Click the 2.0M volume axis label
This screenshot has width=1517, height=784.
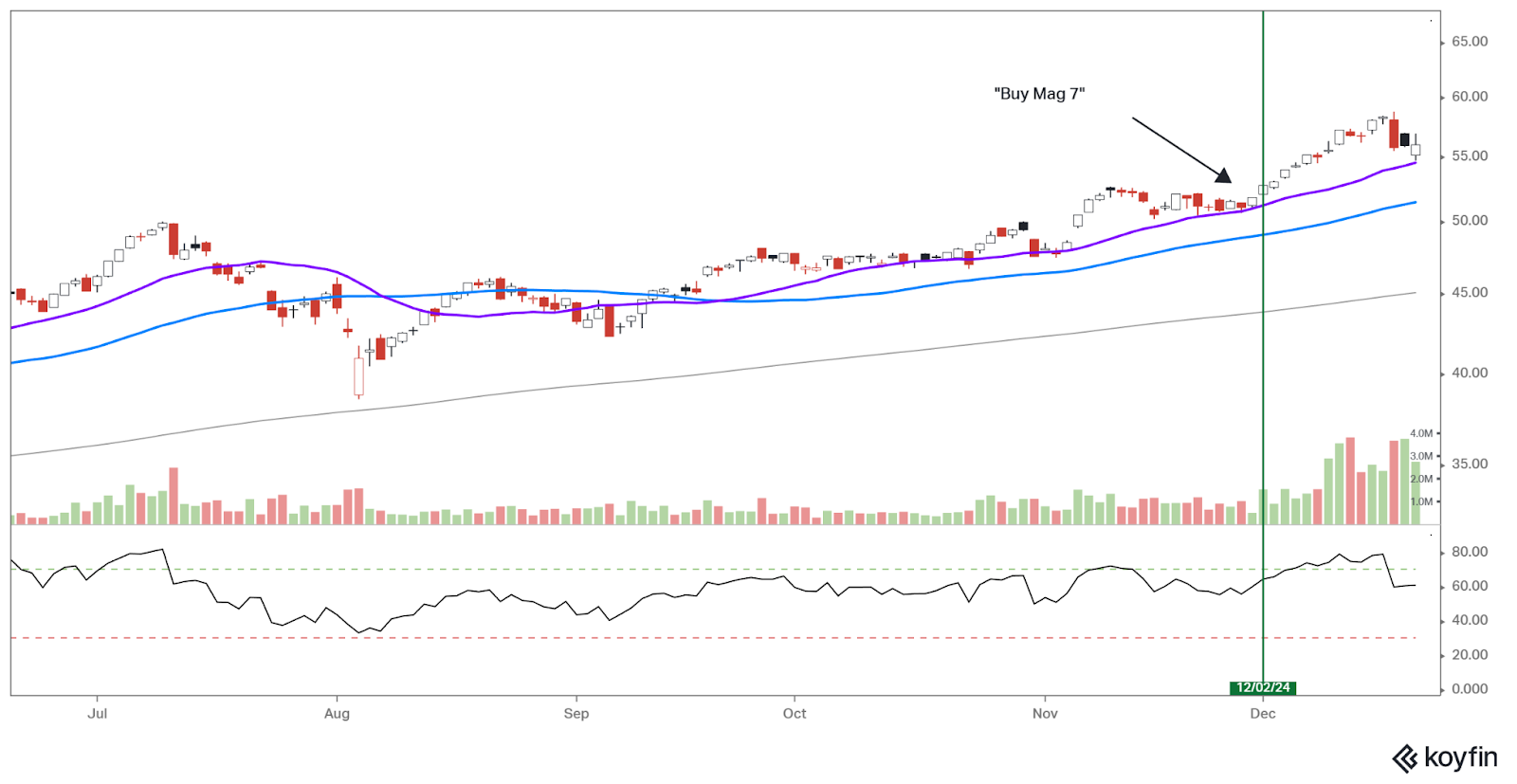[1421, 479]
